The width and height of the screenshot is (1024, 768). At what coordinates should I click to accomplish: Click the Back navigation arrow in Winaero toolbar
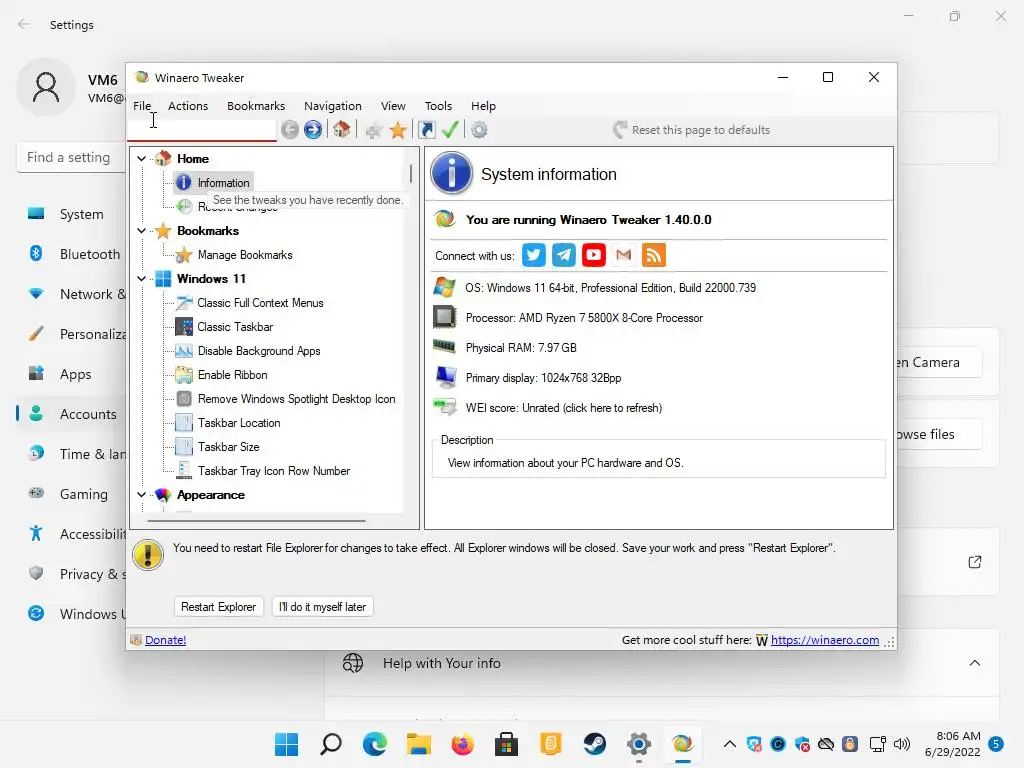pyautogui.click(x=290, y=130)
